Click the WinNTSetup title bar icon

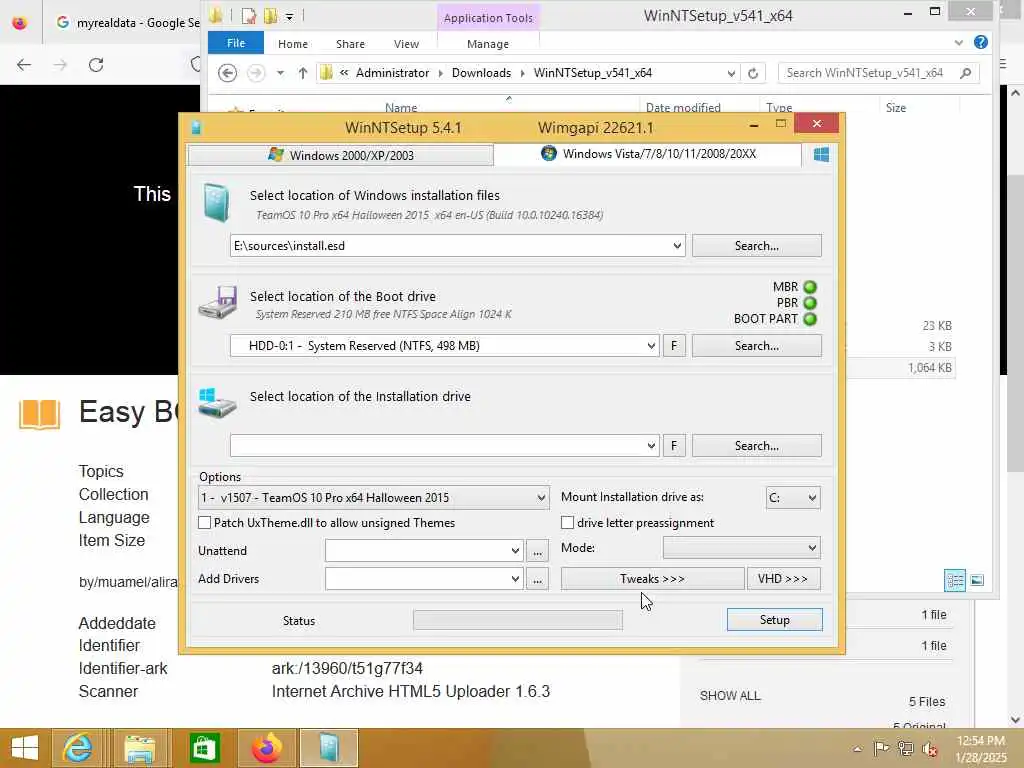coord(196,127)
